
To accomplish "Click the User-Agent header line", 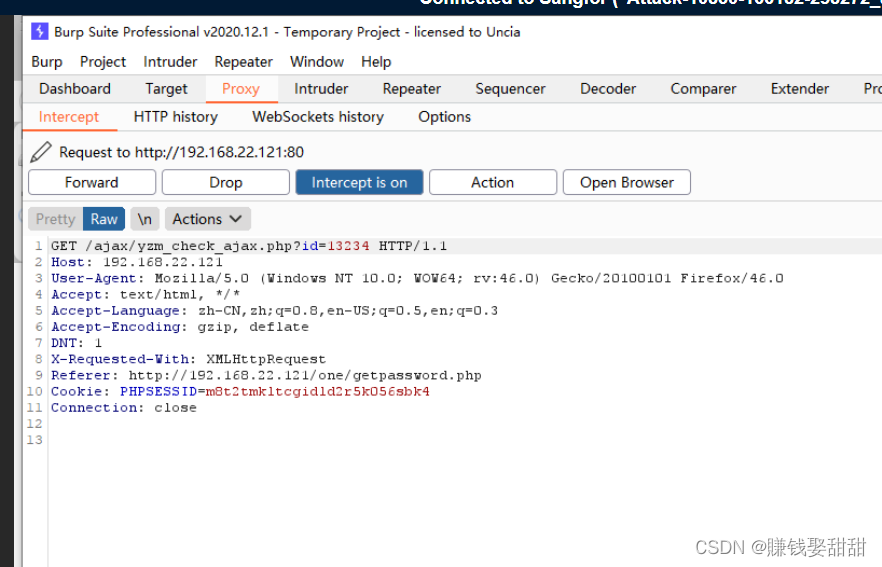I will coord(417,278).
